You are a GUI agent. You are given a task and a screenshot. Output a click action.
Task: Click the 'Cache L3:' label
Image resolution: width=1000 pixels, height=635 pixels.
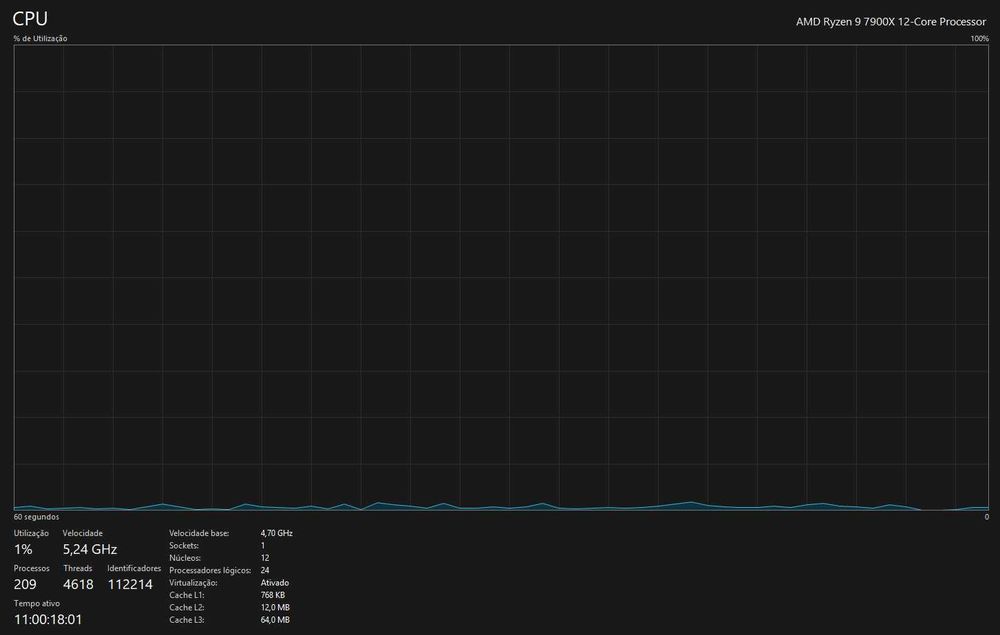(x=186, y=620)
